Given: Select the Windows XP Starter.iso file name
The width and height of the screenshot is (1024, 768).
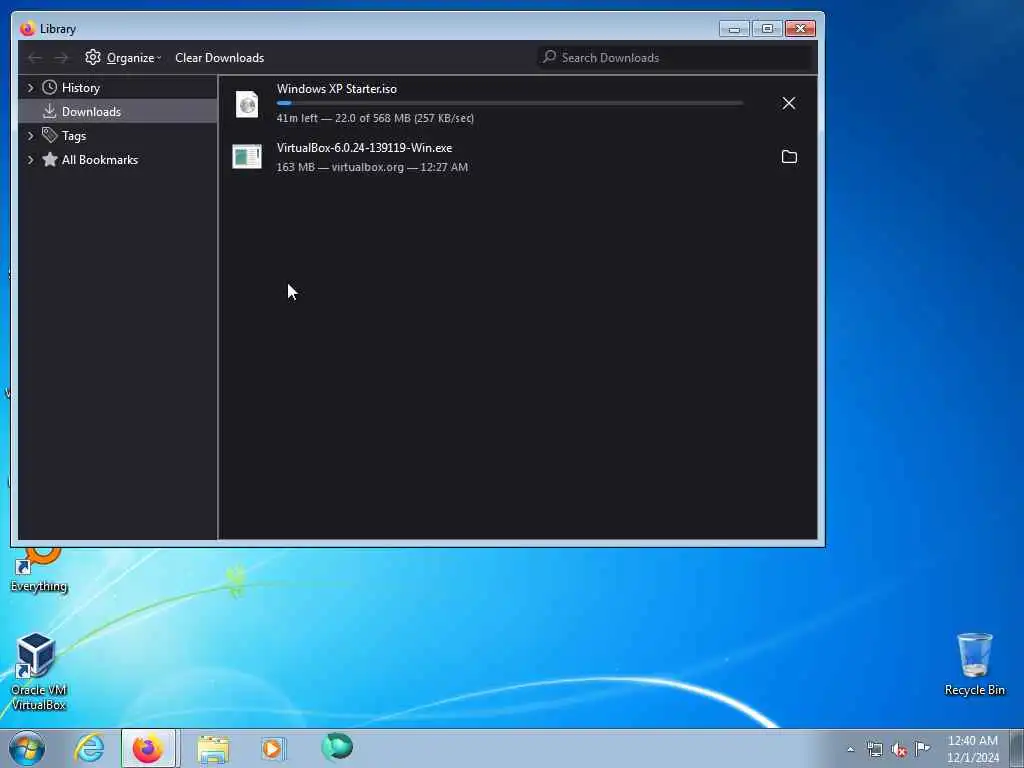Looking at the screenshot, I should 336,89.
